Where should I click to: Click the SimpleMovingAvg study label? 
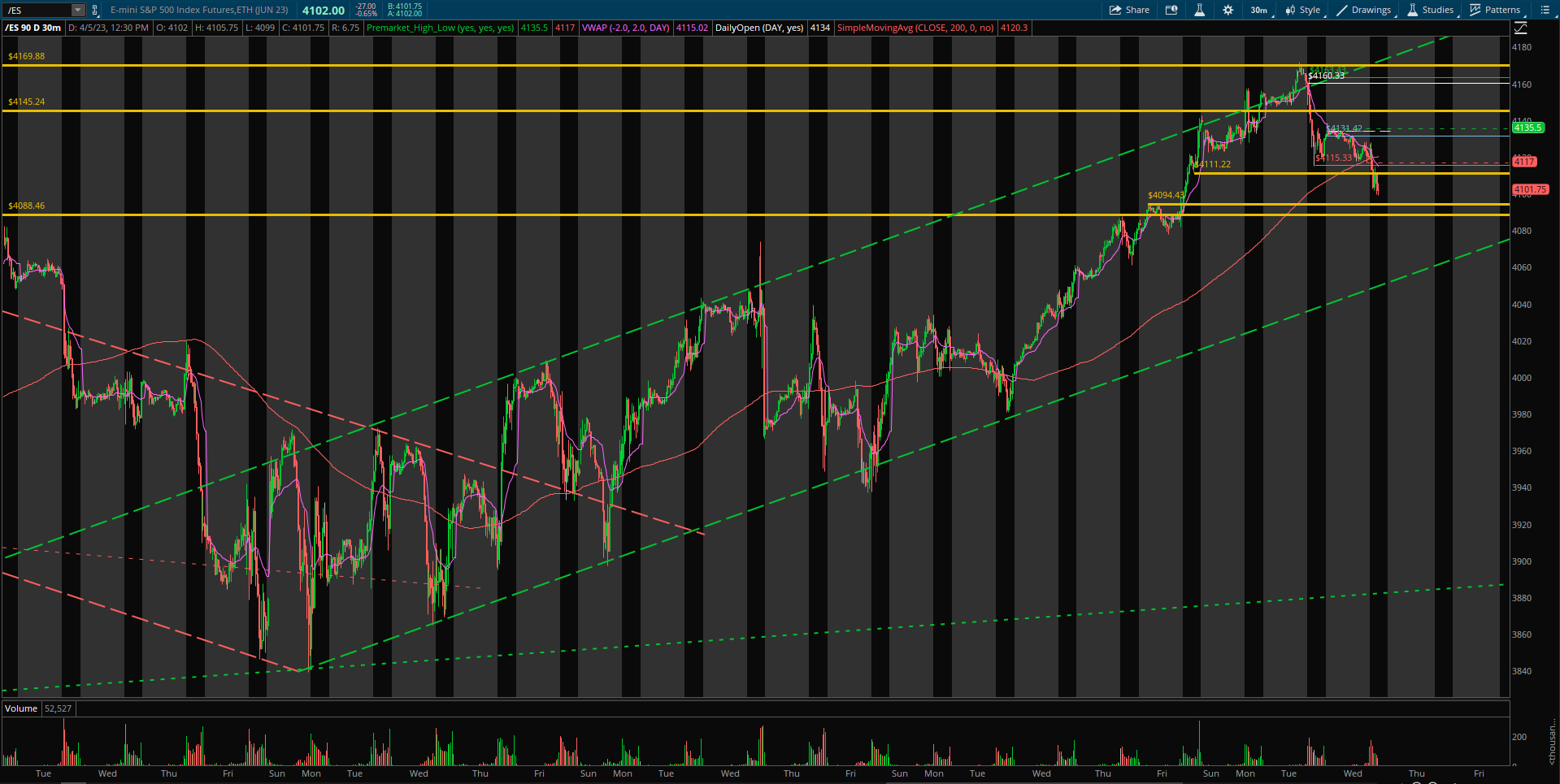coord(915,28)
